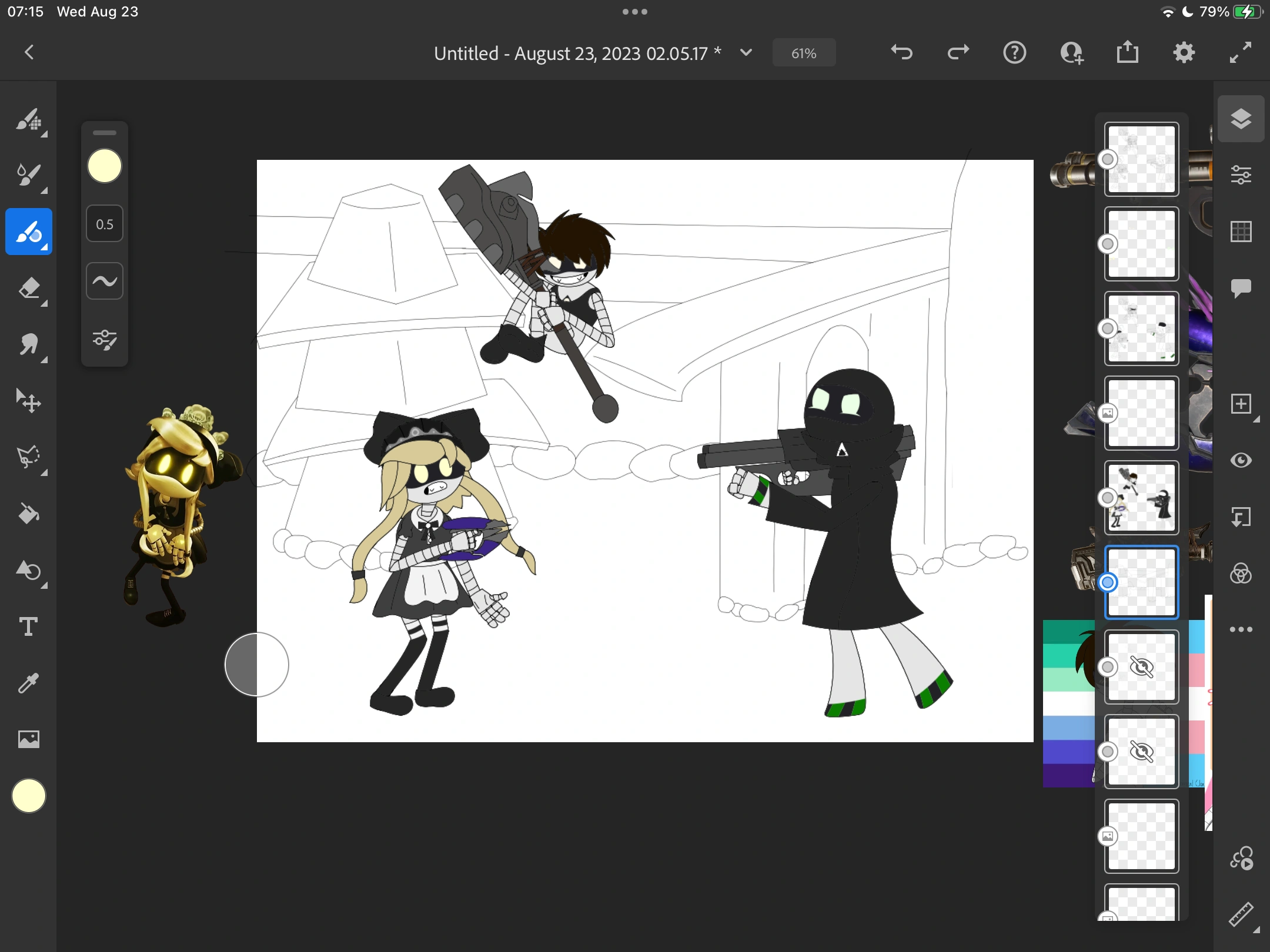The width and height of the screenshot is (1270, 952).
Task: Select the Smudge tool
Action: pyautogui.click(x=29, y=345)
